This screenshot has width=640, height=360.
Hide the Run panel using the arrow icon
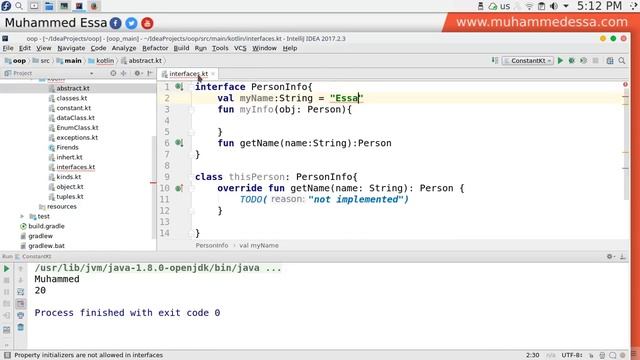623,256
